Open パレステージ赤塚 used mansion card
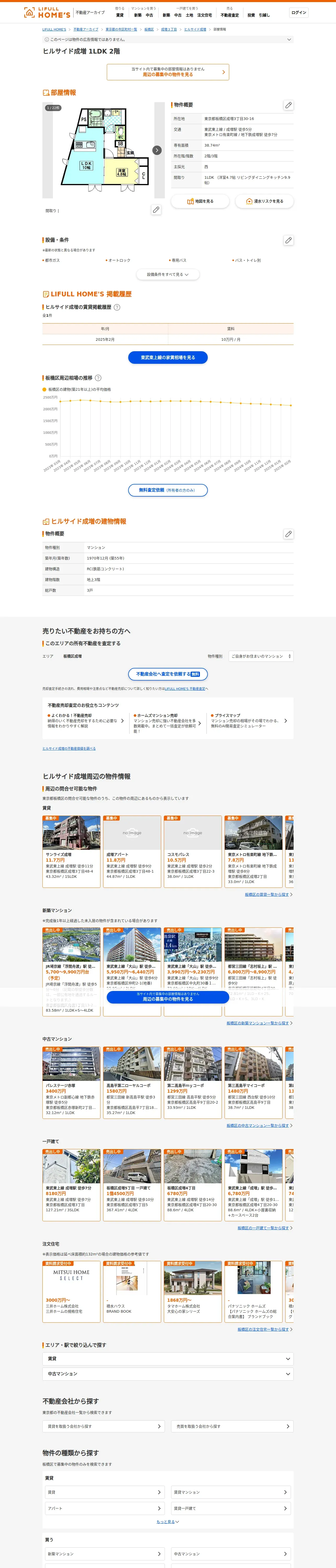336x1568 pixels. pyautogui.click(x=71, y=1082)
